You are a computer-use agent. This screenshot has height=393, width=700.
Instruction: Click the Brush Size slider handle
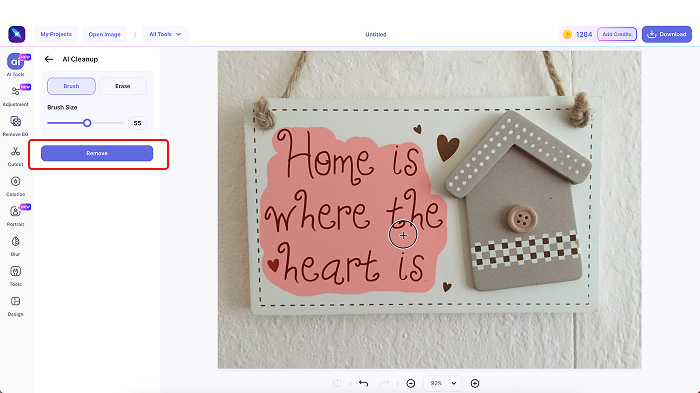[x=87, y=123]
